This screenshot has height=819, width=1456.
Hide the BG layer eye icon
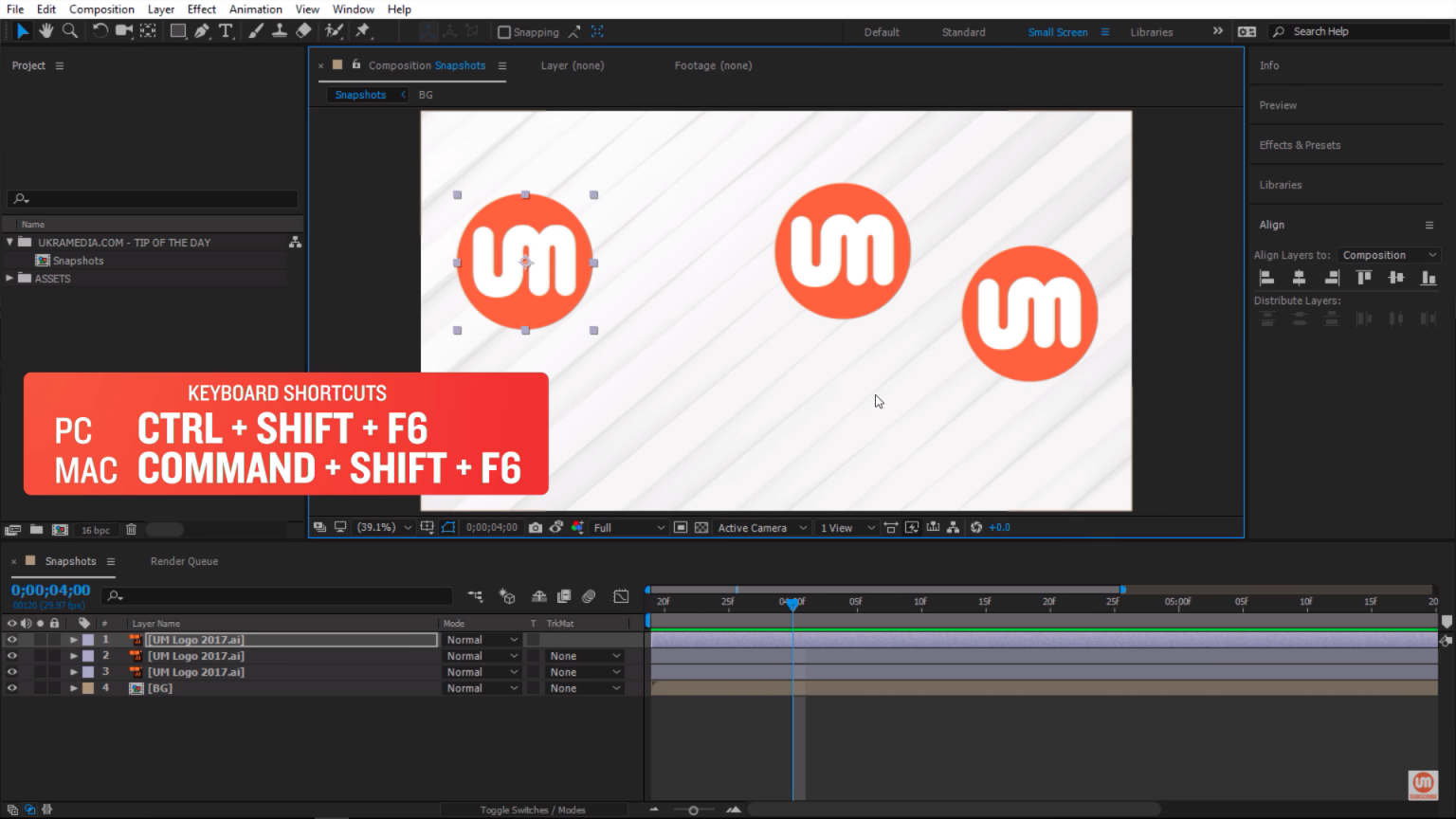(x=12, y=688)
